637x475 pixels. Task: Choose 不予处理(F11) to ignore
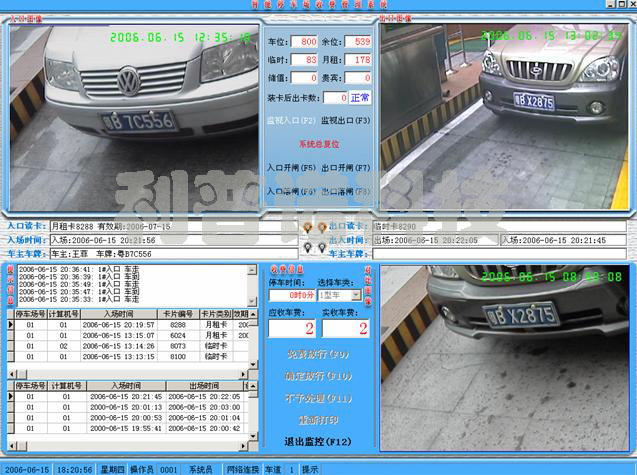(x=316, y=398)
